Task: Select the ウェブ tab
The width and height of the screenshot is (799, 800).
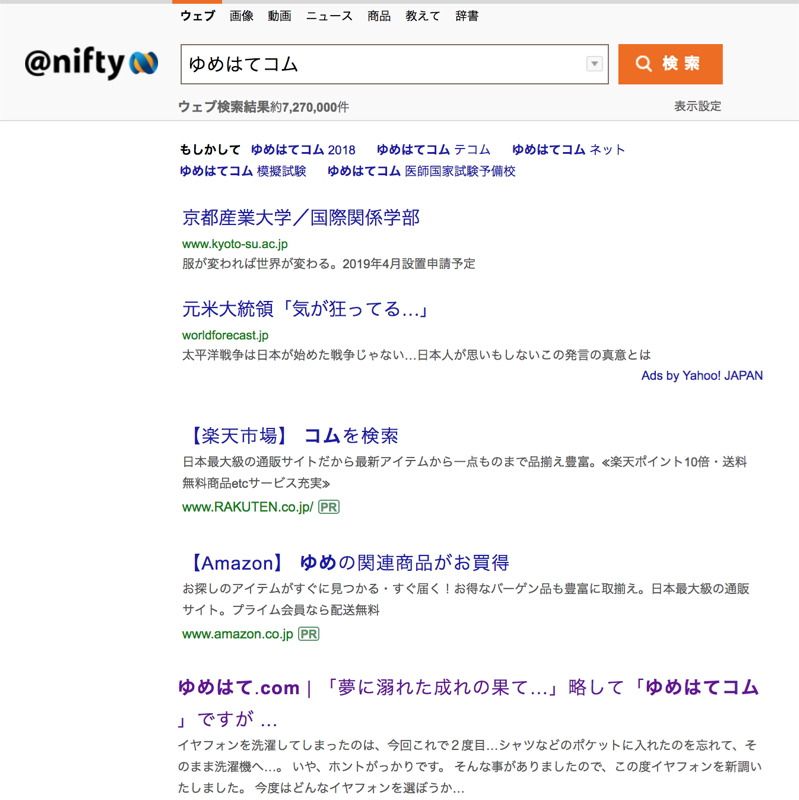Action: tap(197, 16)
